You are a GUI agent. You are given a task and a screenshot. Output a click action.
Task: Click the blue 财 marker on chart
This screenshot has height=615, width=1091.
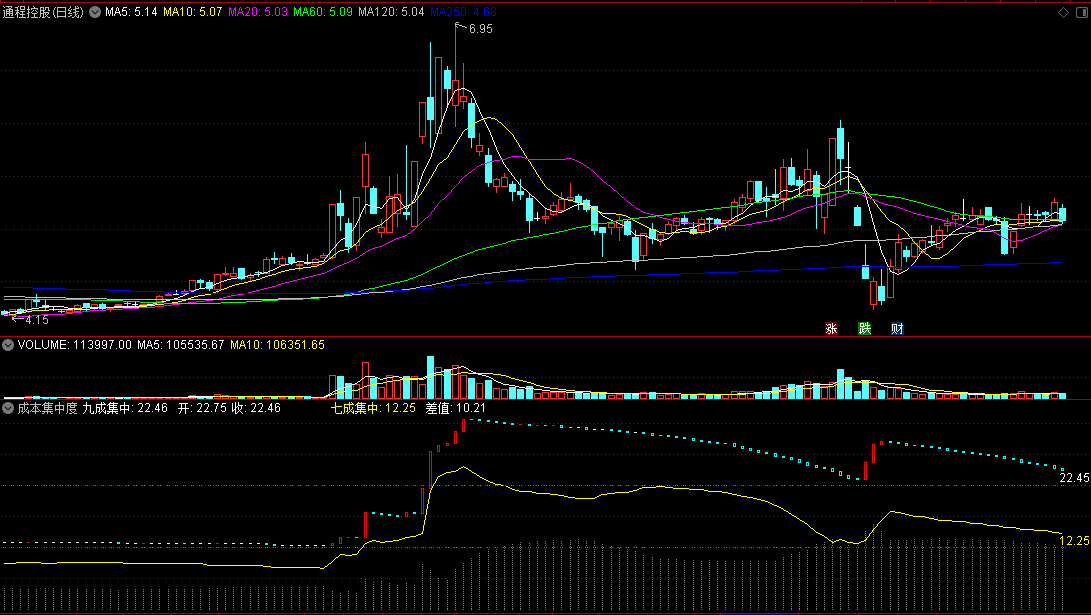(898, 328)
